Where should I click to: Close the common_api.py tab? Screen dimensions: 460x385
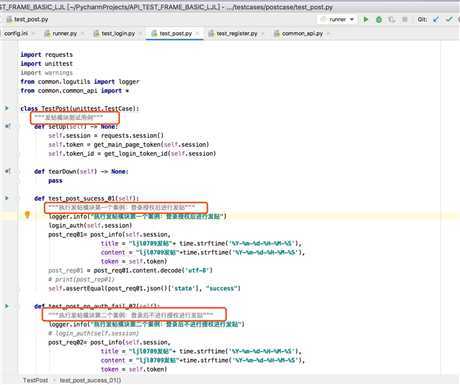[x=328, y=33]
